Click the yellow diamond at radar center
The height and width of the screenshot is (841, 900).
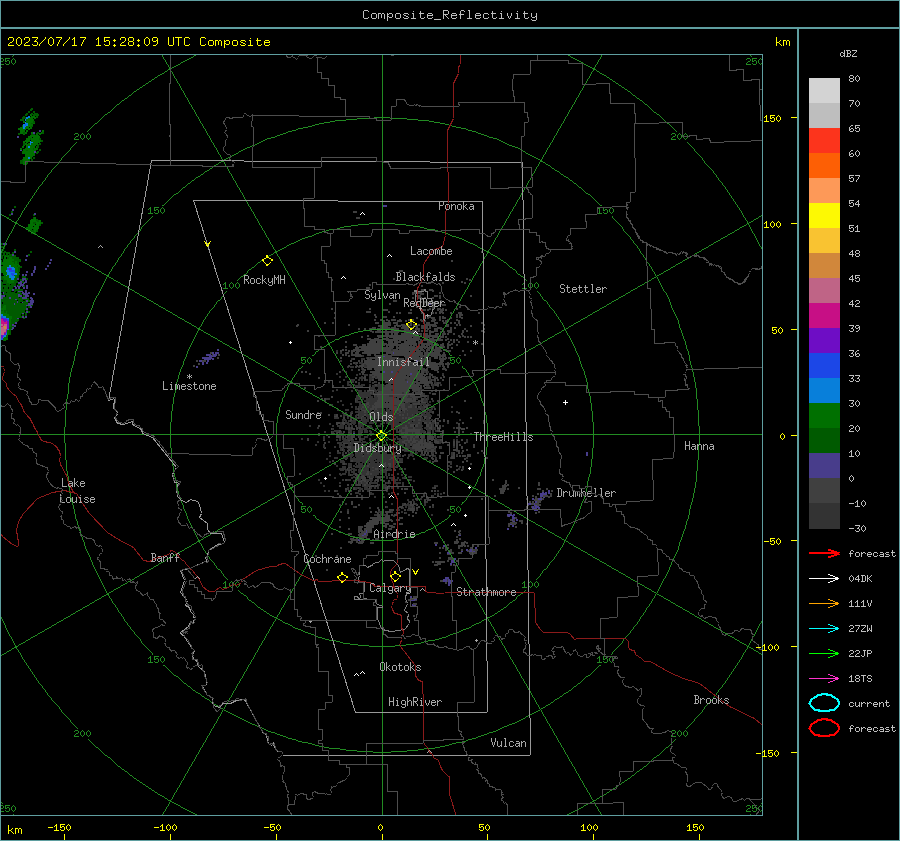pyautogui.click(x=381, y=436)
